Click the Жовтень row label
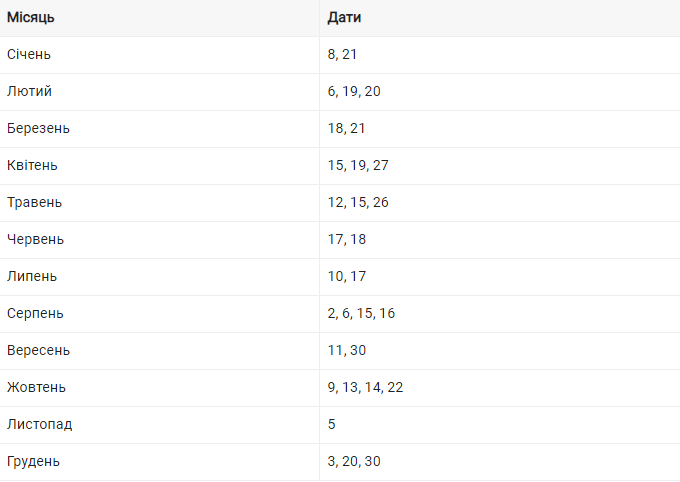Viewport: 680px width, 482px height. (x=36, y=387)
